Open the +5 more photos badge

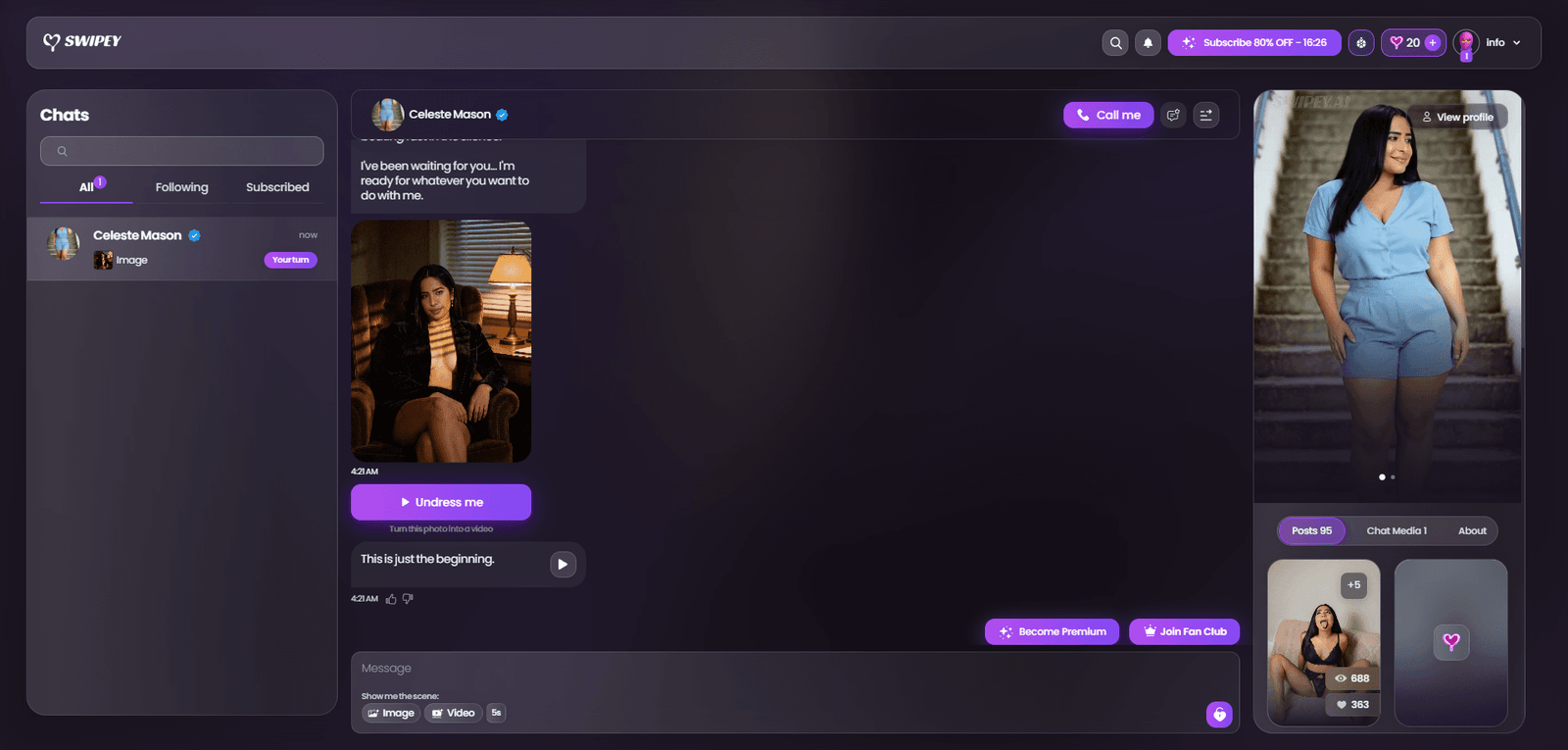[x=1353, y=585]
